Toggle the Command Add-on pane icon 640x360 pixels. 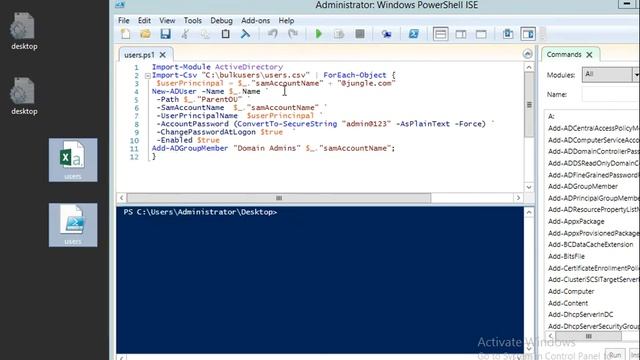click(x=528, y=34)
